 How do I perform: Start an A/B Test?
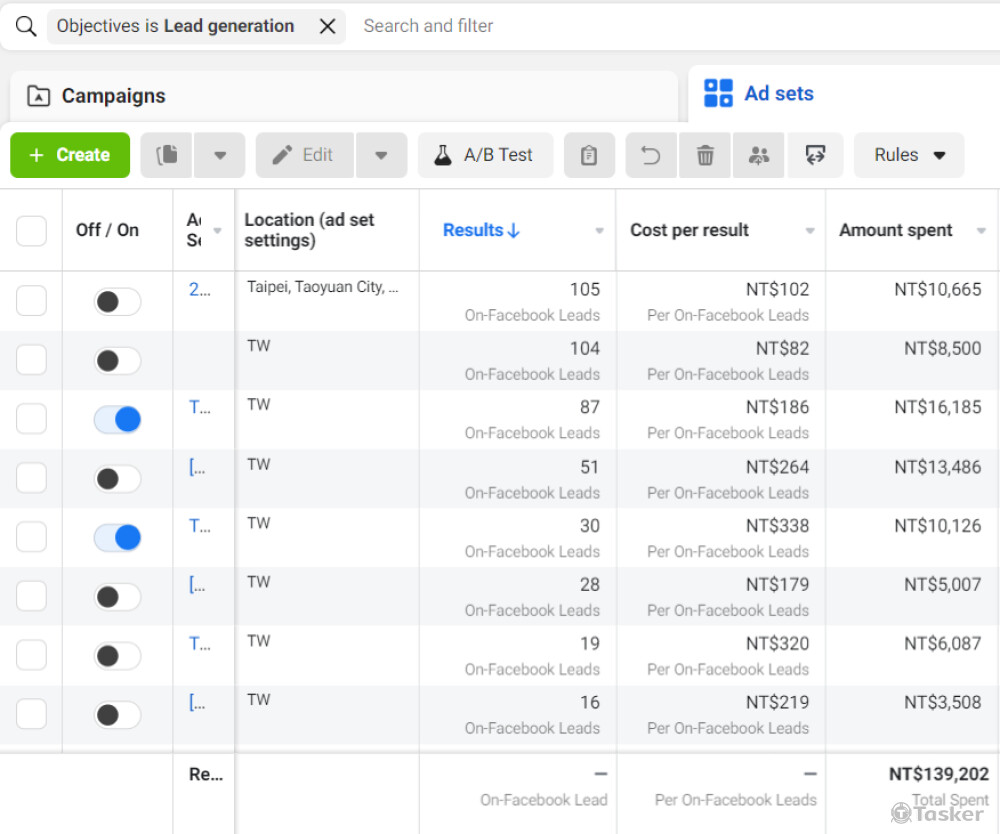click(485, 155)
